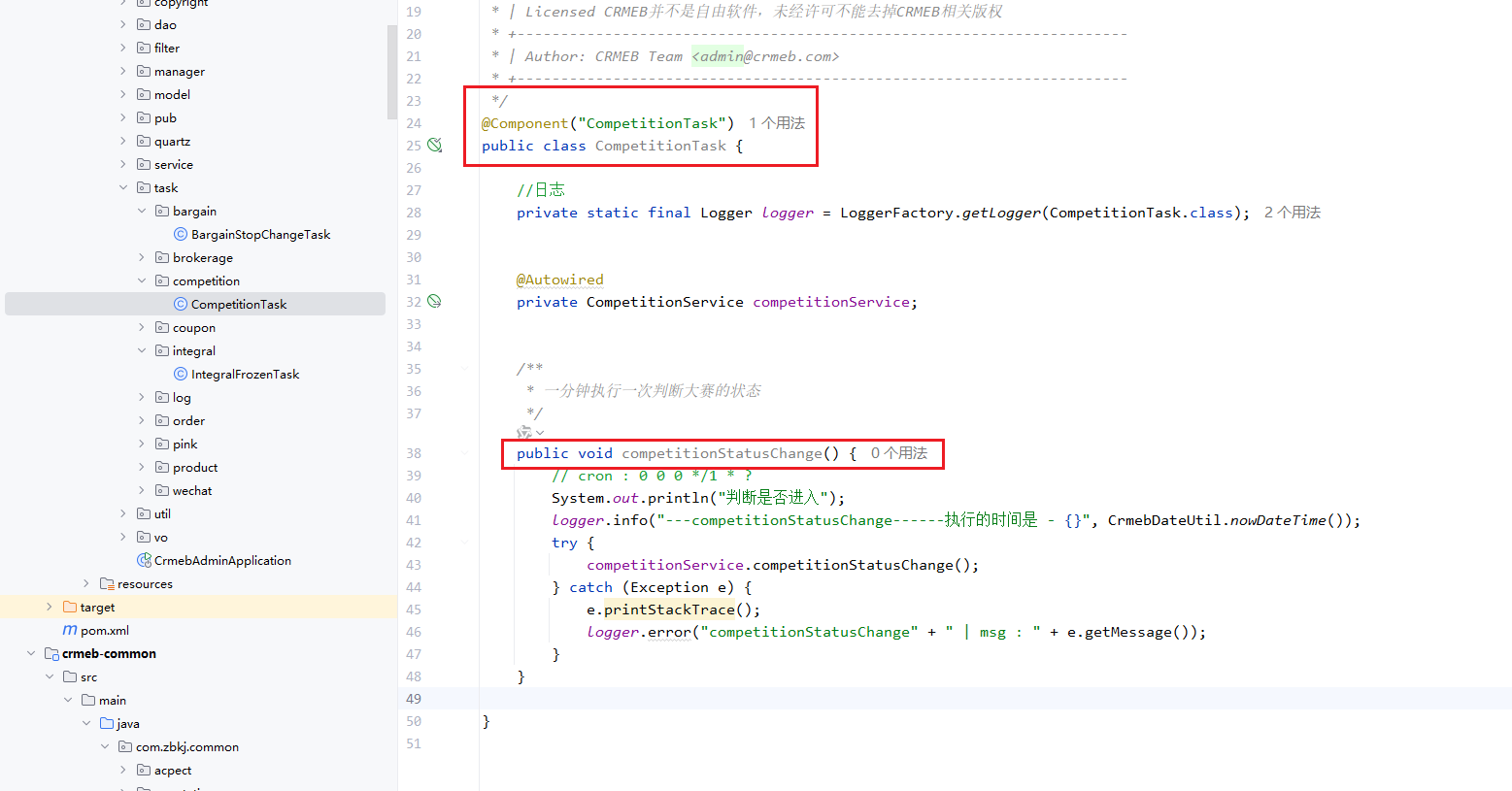
Task: Click the crmeb-common module icon
Action: tap(51, 653)
